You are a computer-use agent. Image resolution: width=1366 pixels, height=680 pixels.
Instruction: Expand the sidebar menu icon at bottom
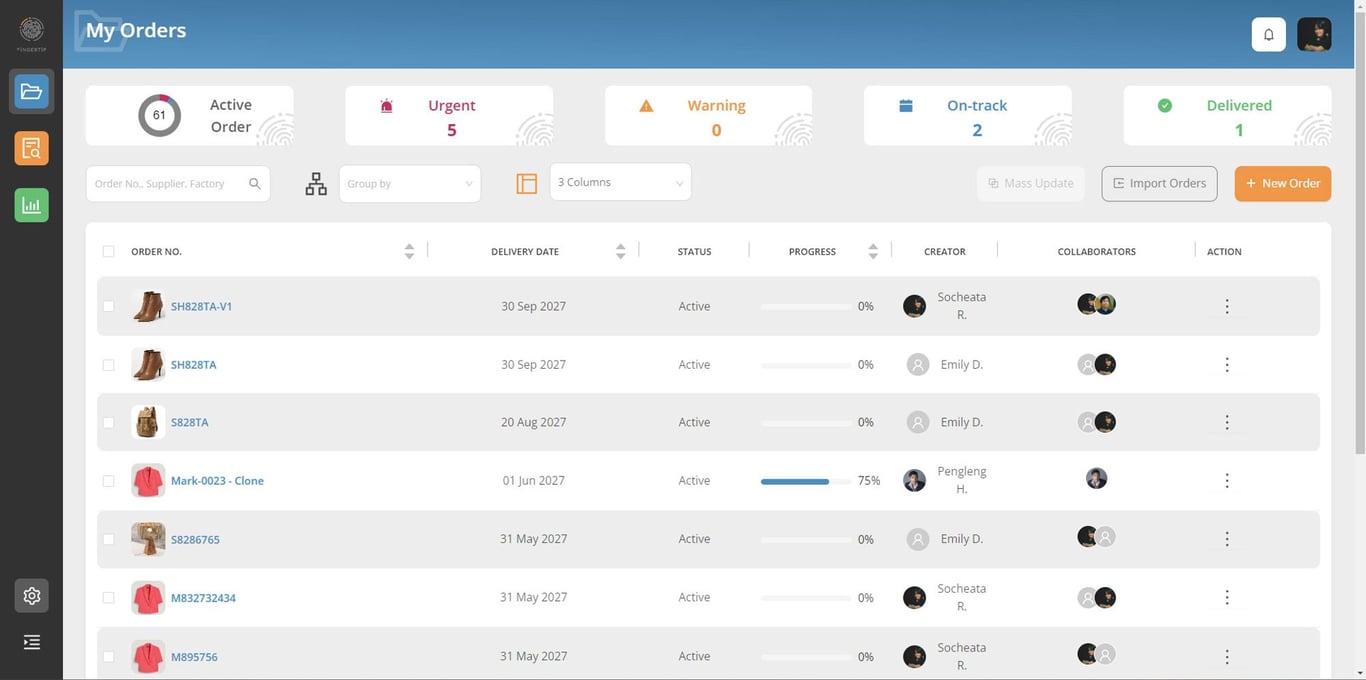(31, 642)
